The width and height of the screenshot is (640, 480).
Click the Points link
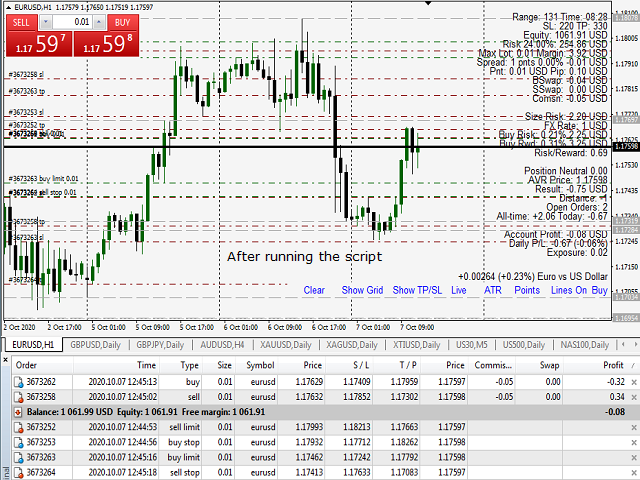coord(527,290)
